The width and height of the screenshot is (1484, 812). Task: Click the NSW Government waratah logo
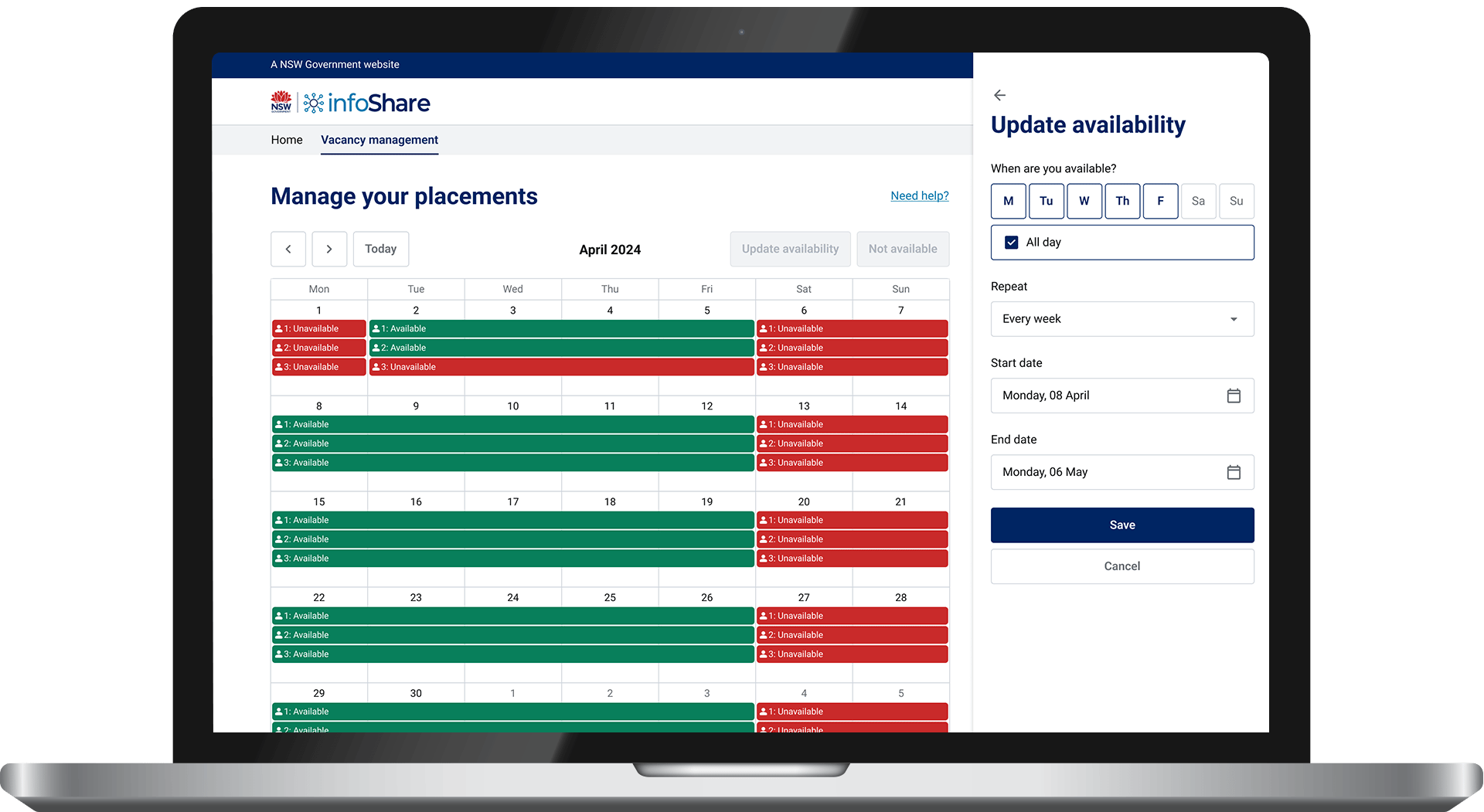(x=281, y=102)
